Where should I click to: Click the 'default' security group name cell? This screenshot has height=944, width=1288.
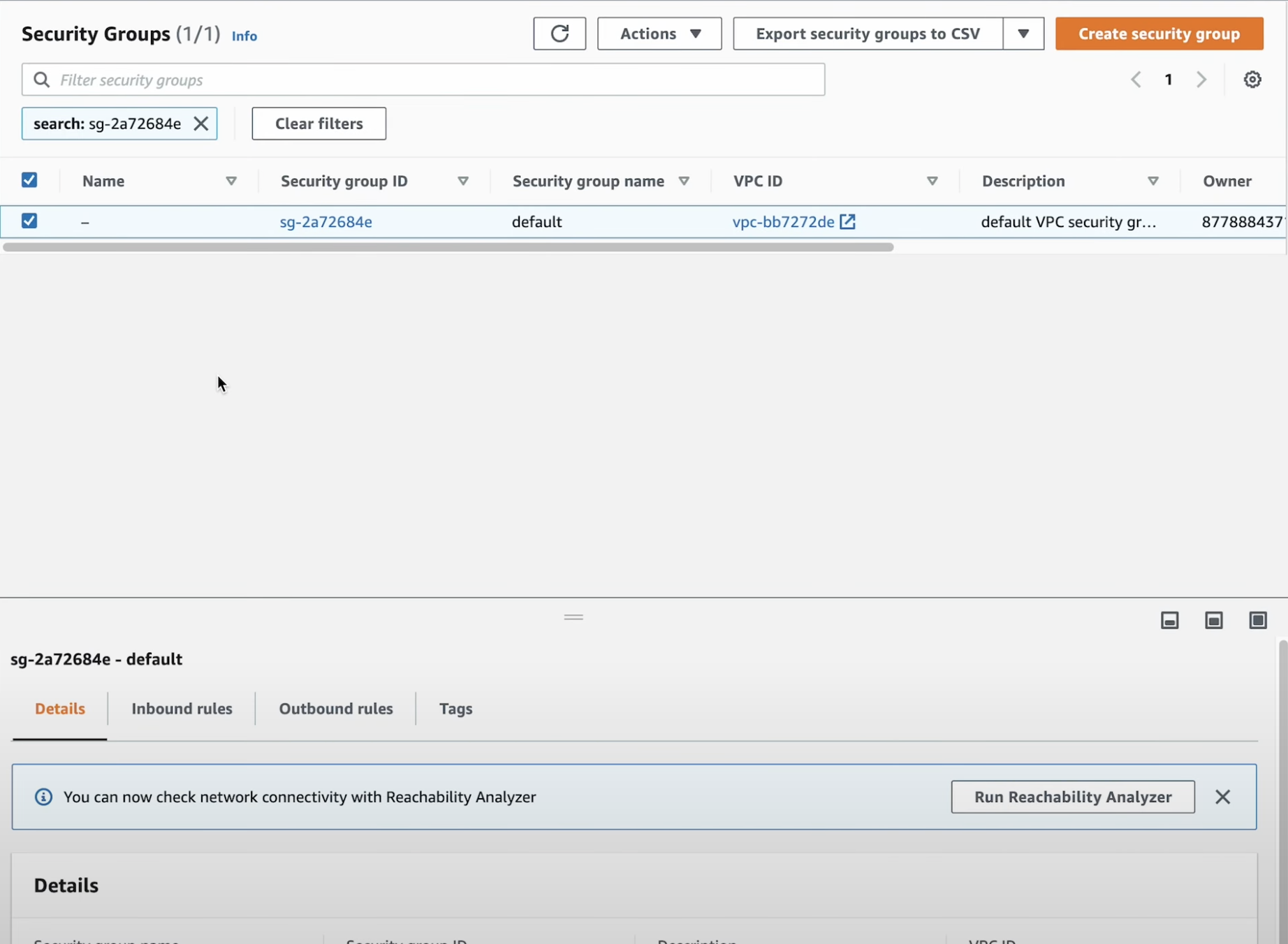pyautogui.click(x=536, y=221)
